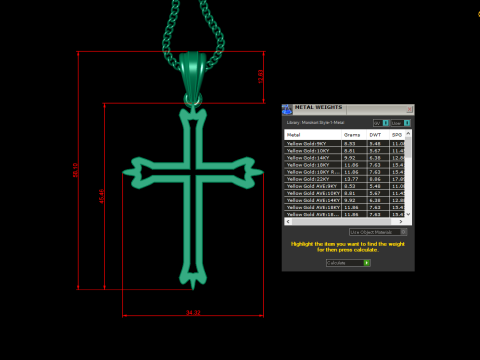Click the 12.63 bail height dimension label
Screen dimensions: 480x360
point(261,76)
